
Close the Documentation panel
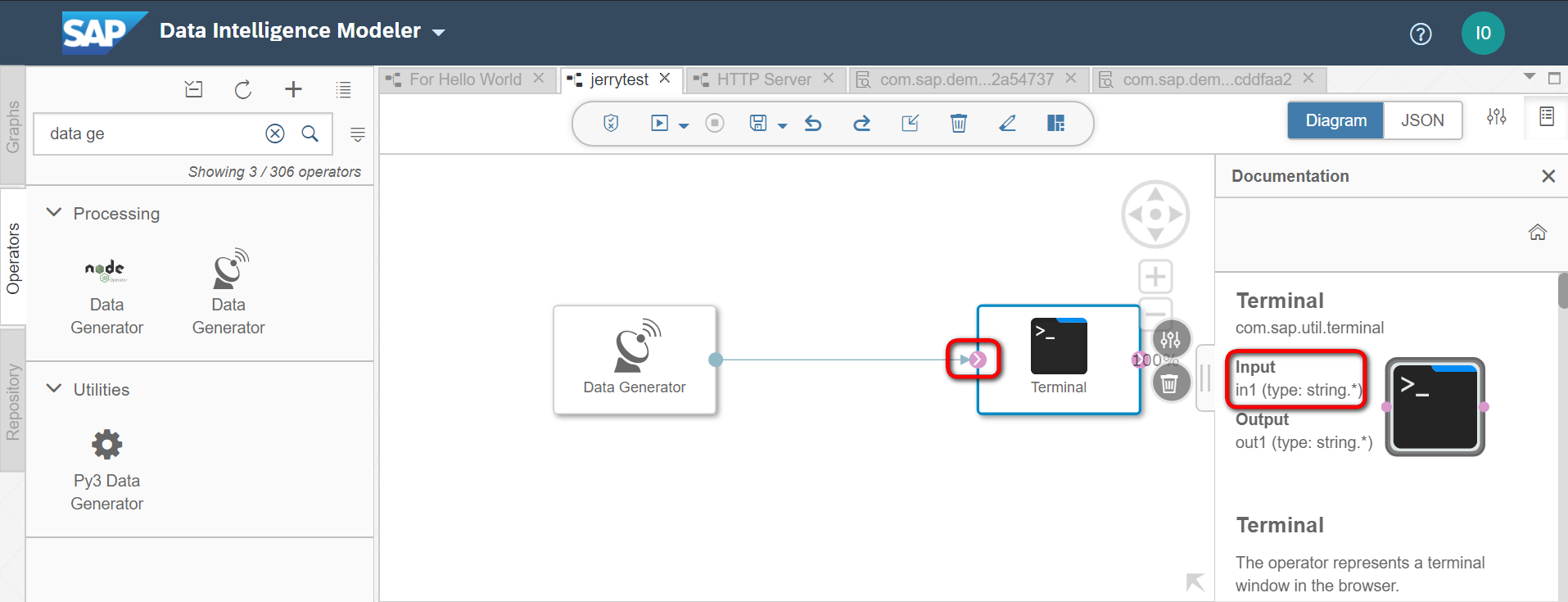(x=1548, y=176)
